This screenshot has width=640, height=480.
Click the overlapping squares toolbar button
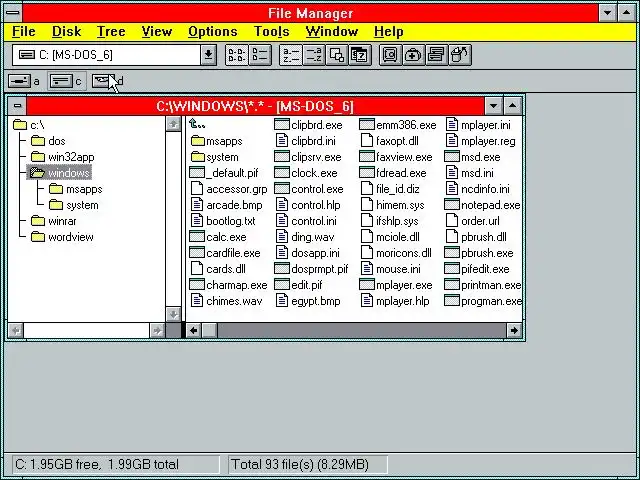(x=337, y=55)
